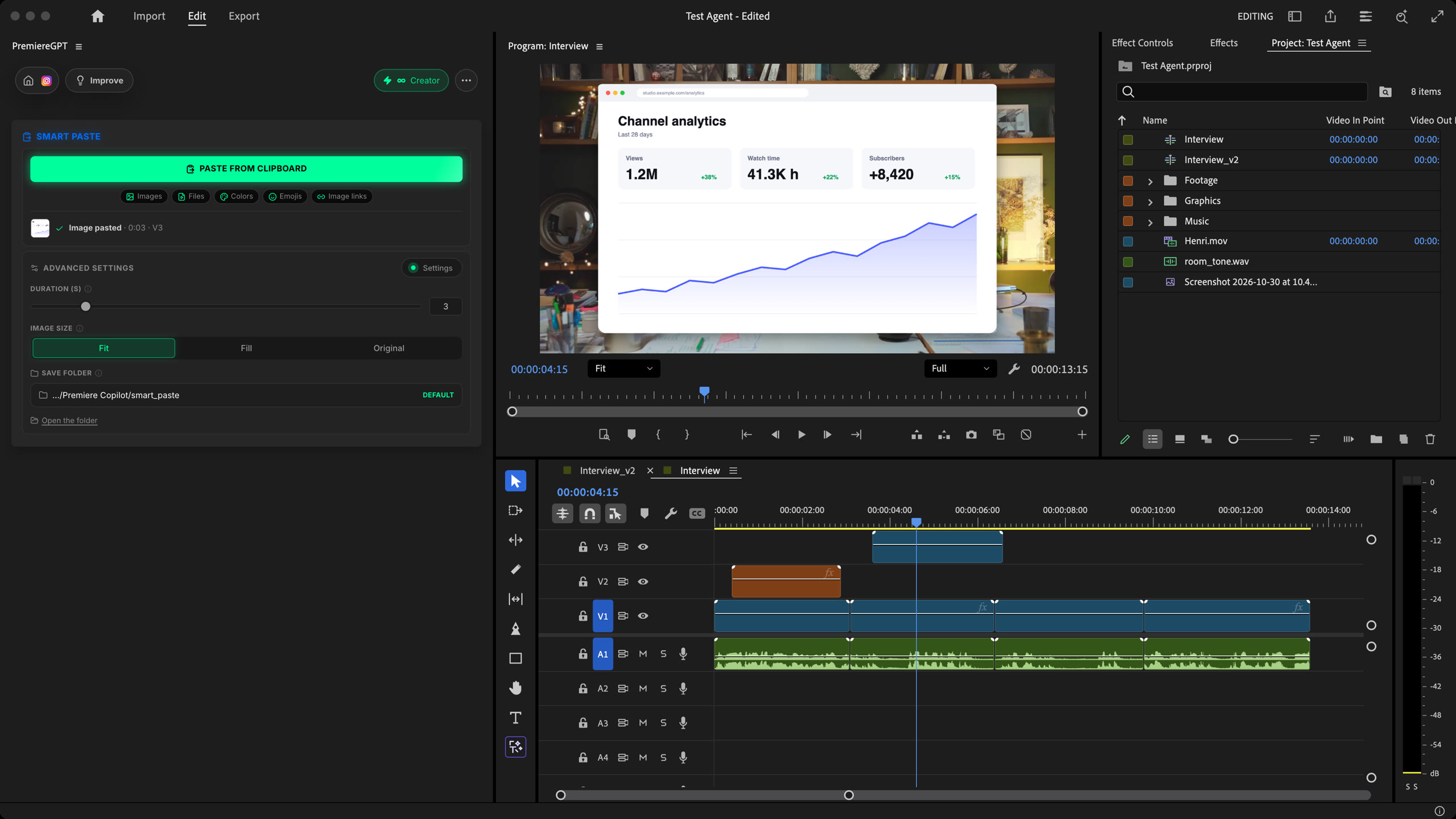Select the Hand tool
This screenshot has width=1456, height=819.
click(515, 688)
